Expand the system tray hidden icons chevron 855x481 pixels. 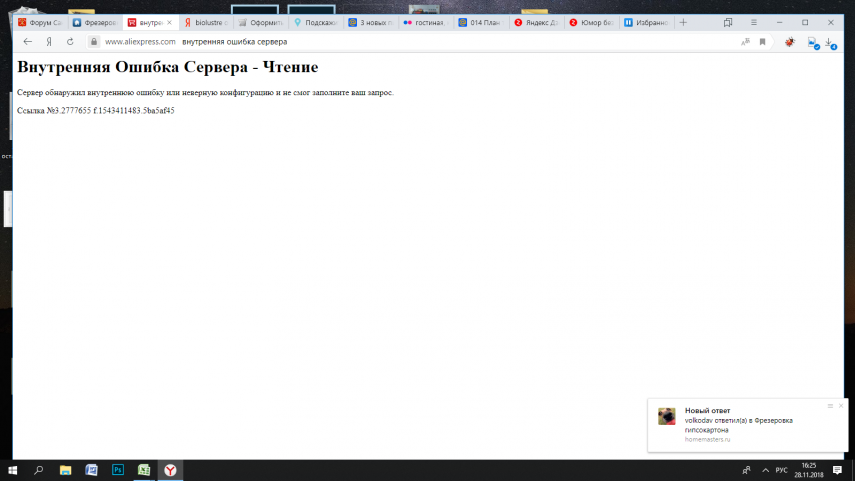(765, 470)
